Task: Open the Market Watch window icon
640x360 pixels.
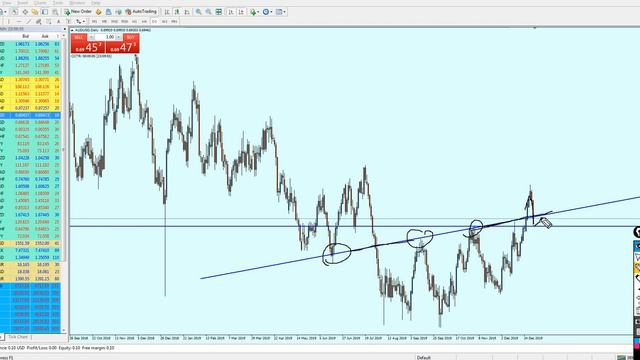Action: point(14,12)
